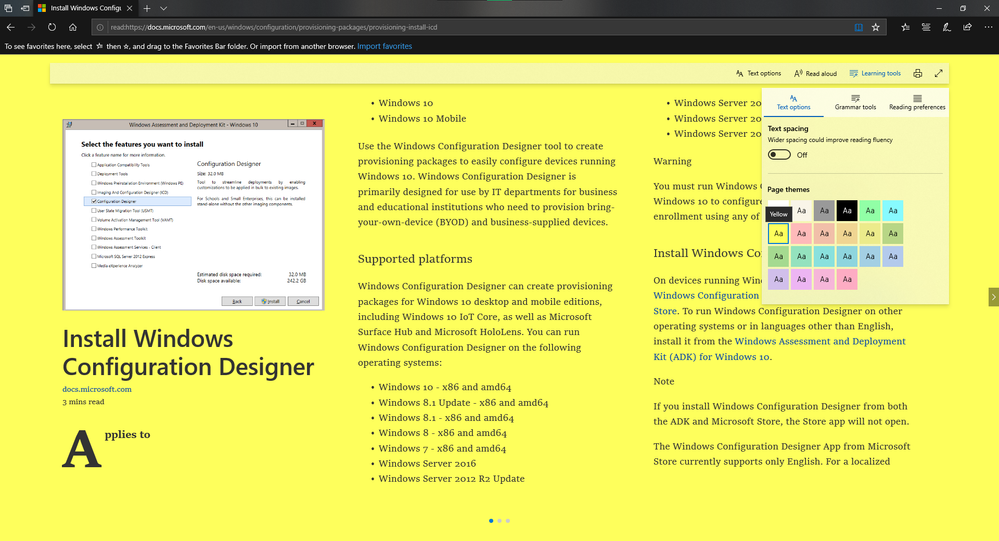
Task: Open Windows Assessment and Deployment Kit link
Action: tap(779, 349)
